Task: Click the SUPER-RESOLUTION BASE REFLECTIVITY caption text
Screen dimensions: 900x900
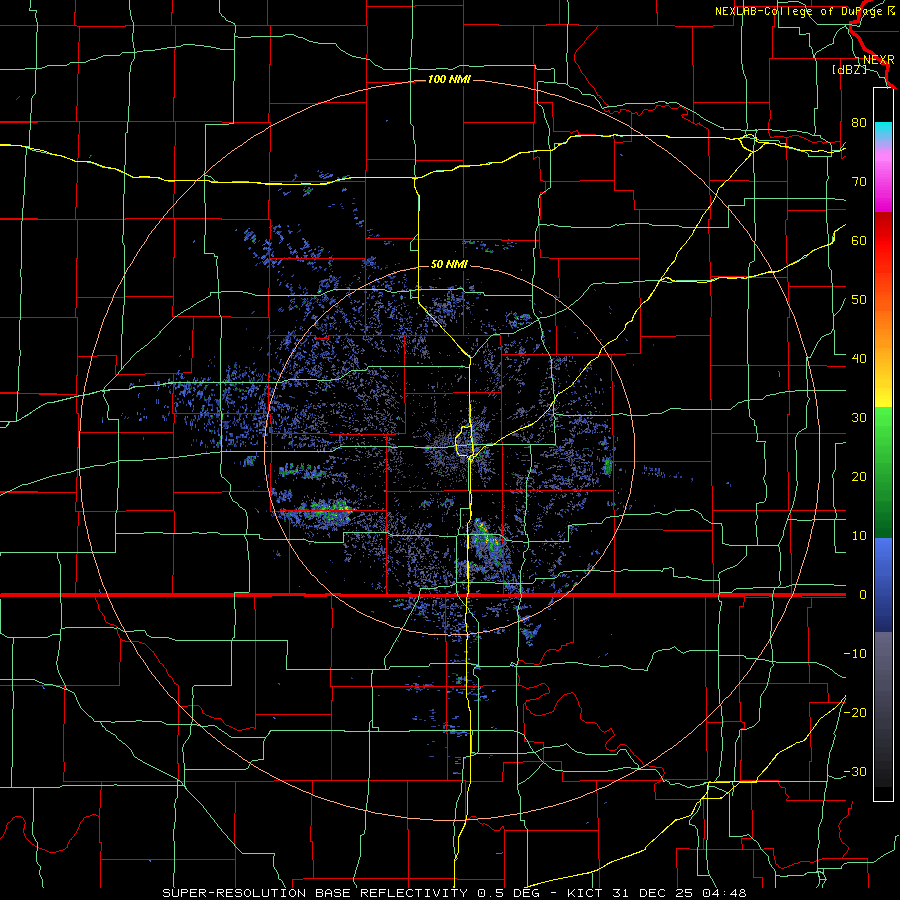Action: point(315,893)
